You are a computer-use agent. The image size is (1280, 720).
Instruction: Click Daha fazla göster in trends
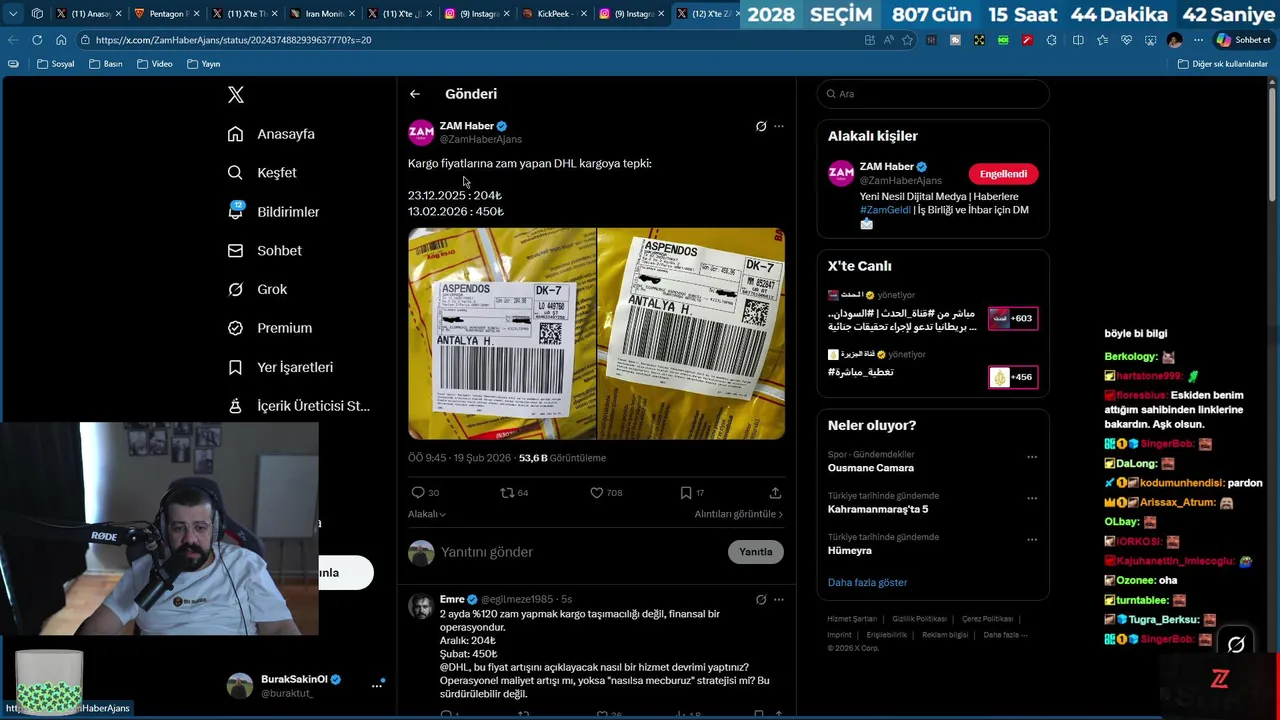point(867,583)
